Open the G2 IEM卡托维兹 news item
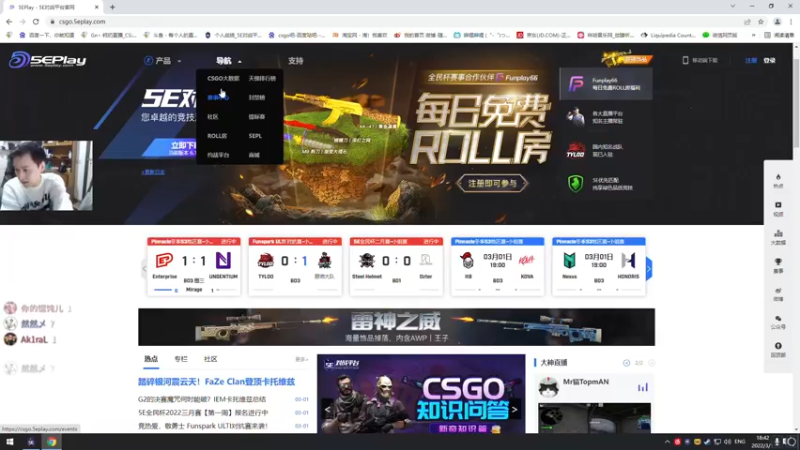This screenshot has width=800, height=450. [x=202, y=399]
